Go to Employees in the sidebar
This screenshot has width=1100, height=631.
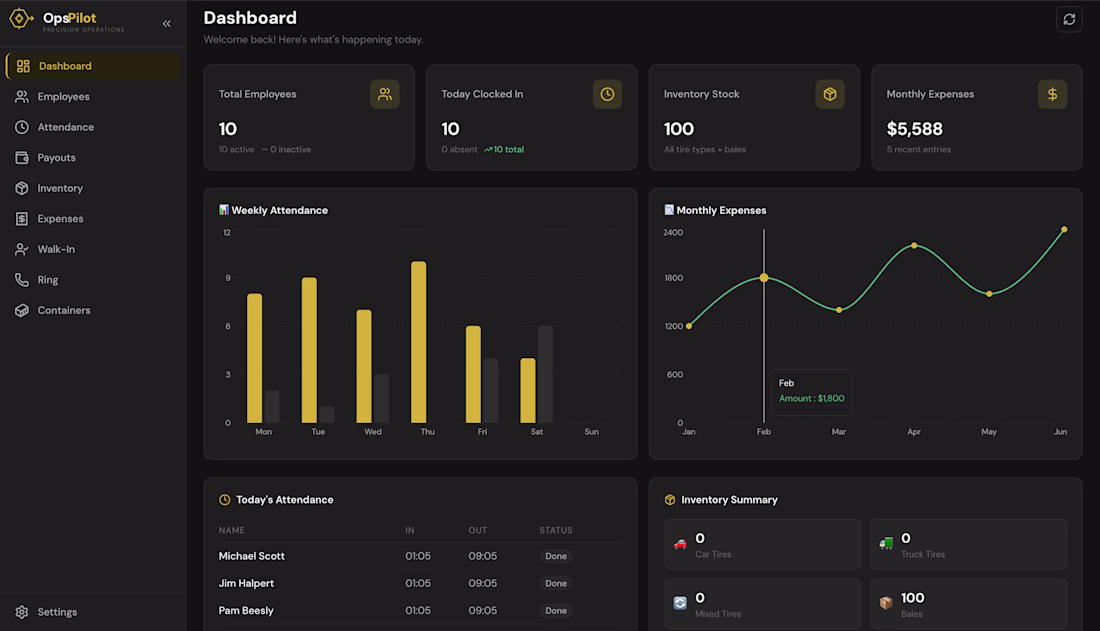tap(93, 97)
